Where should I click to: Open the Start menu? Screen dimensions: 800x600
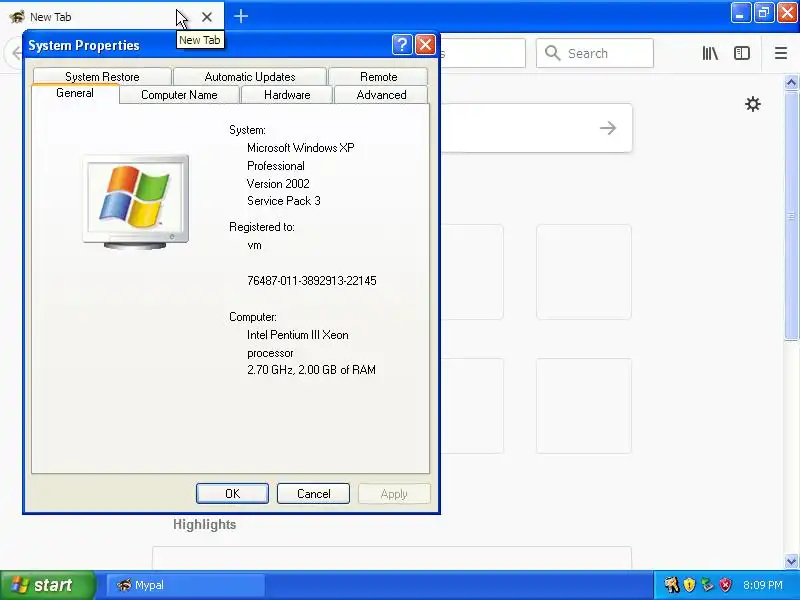point(47,585)
